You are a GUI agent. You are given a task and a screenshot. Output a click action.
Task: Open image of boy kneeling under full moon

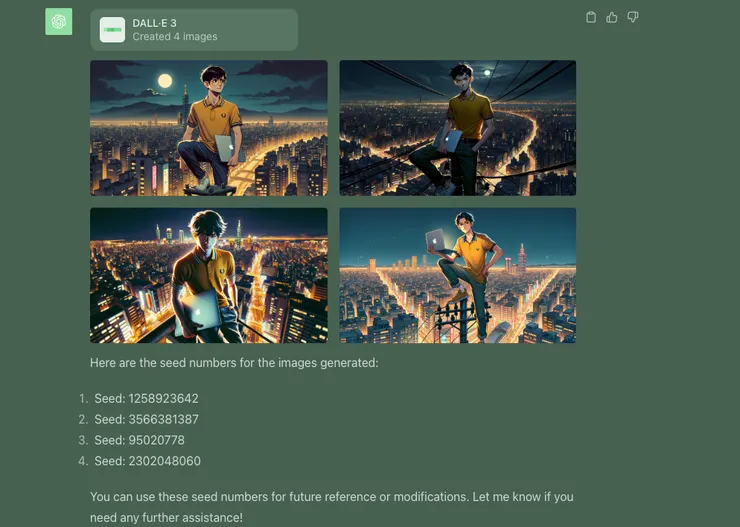click(x=209, y=128)
